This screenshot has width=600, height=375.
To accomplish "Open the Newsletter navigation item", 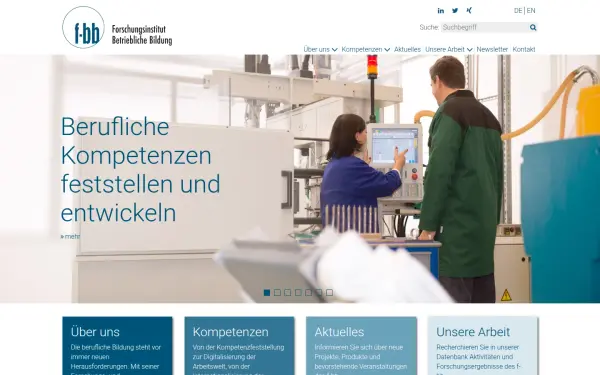I will tap(492, 49).
